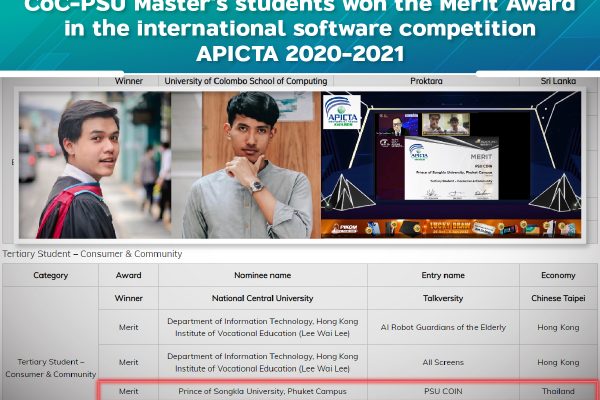Click the lucky draw banner in ceremony image
The width and height of the screenshot is (600, 400).
pyautogui.click(x=451, y=228)
